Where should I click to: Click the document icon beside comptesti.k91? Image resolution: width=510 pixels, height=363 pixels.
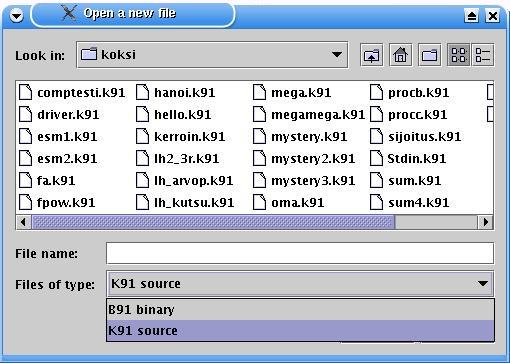click(x=25, y=92)
